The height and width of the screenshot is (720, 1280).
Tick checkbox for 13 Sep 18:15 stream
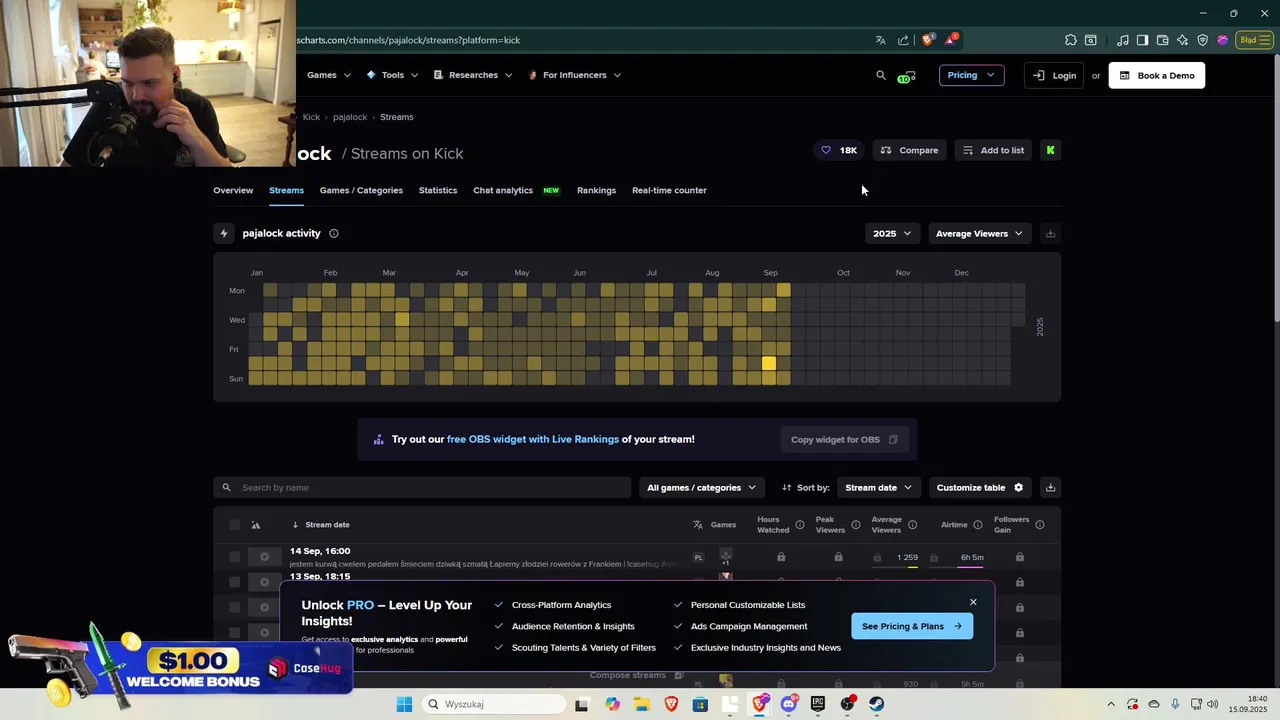(x=234, y=582)
